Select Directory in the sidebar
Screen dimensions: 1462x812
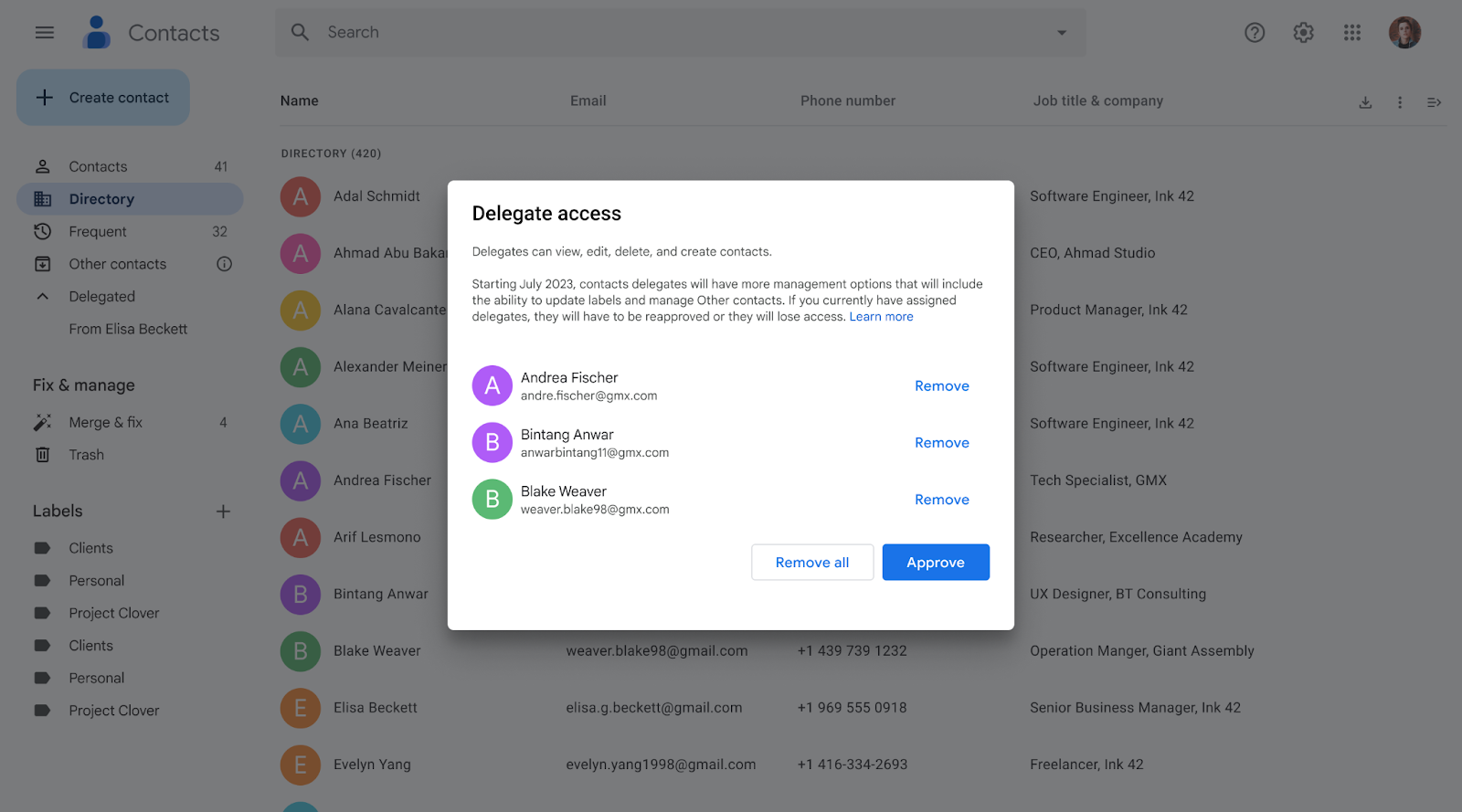pos(101,199)
